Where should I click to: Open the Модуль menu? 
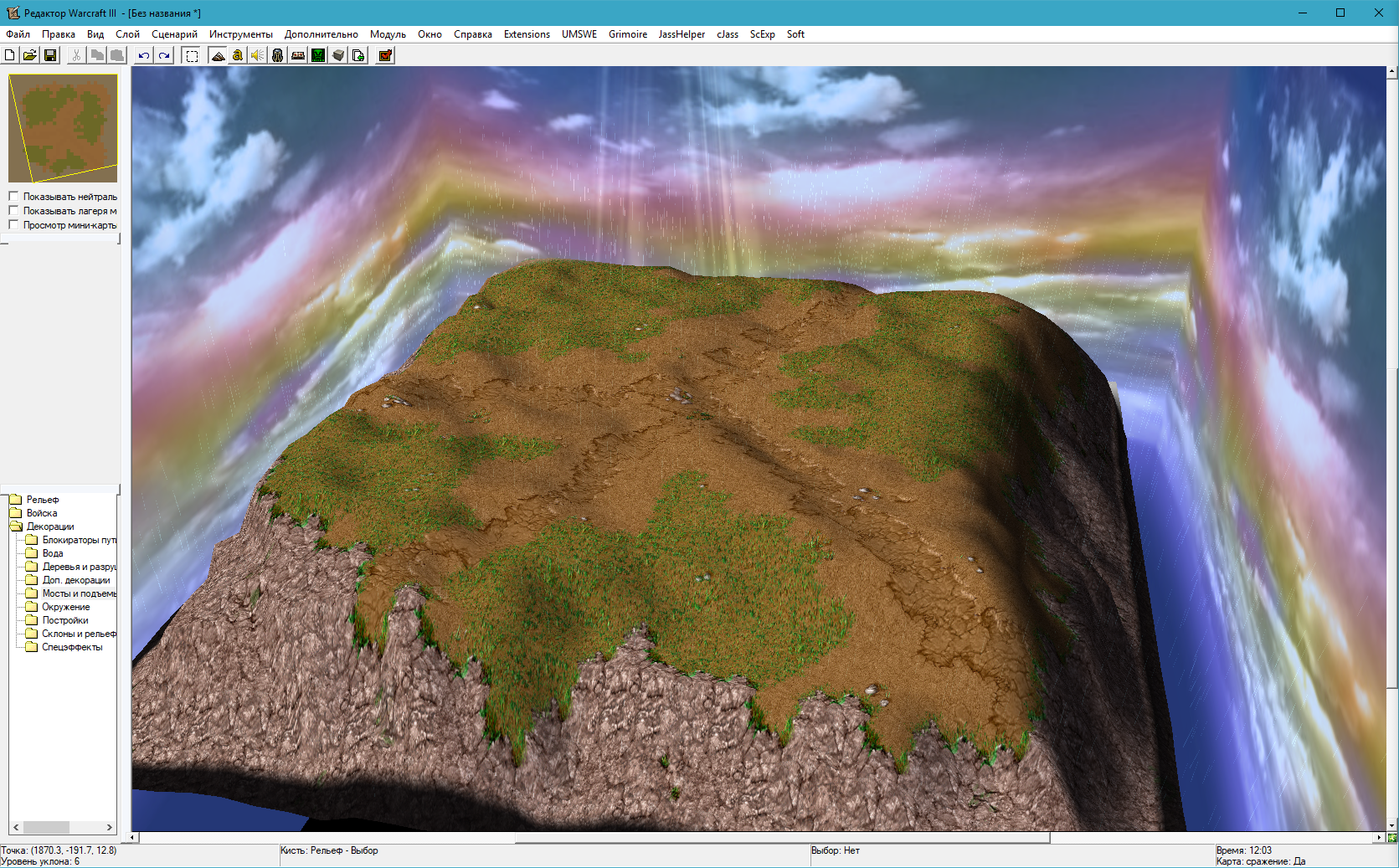click(388, 34)
